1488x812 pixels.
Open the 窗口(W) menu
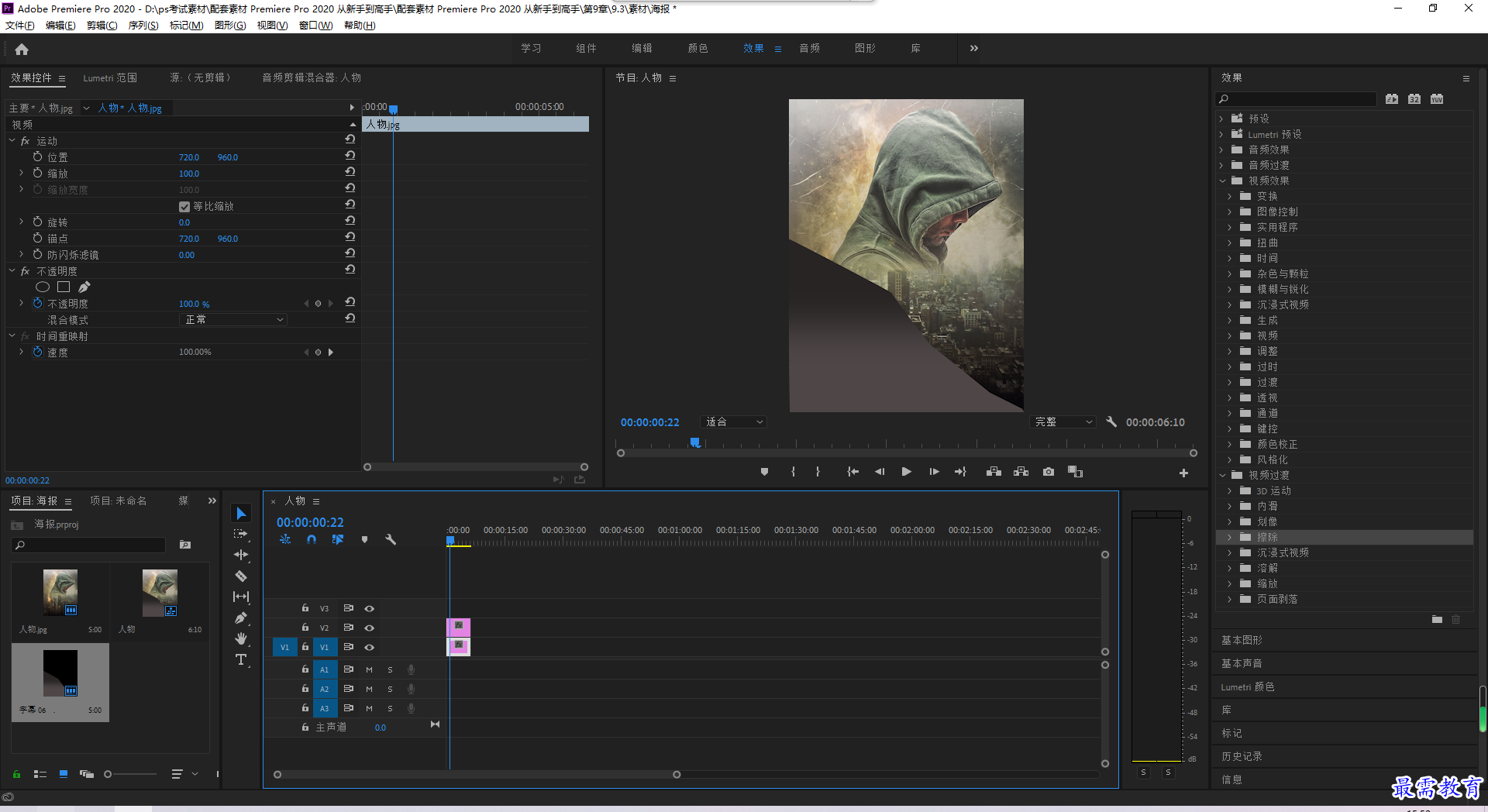click(x=315, y=26)
